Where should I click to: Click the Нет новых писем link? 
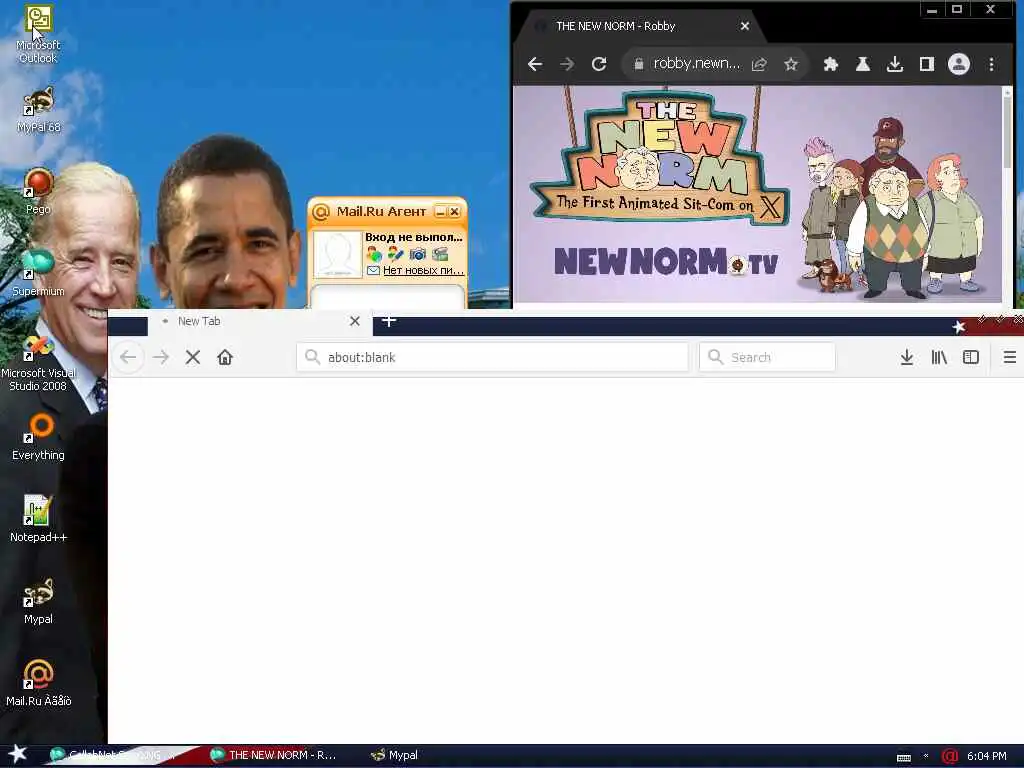pos(423,270)
